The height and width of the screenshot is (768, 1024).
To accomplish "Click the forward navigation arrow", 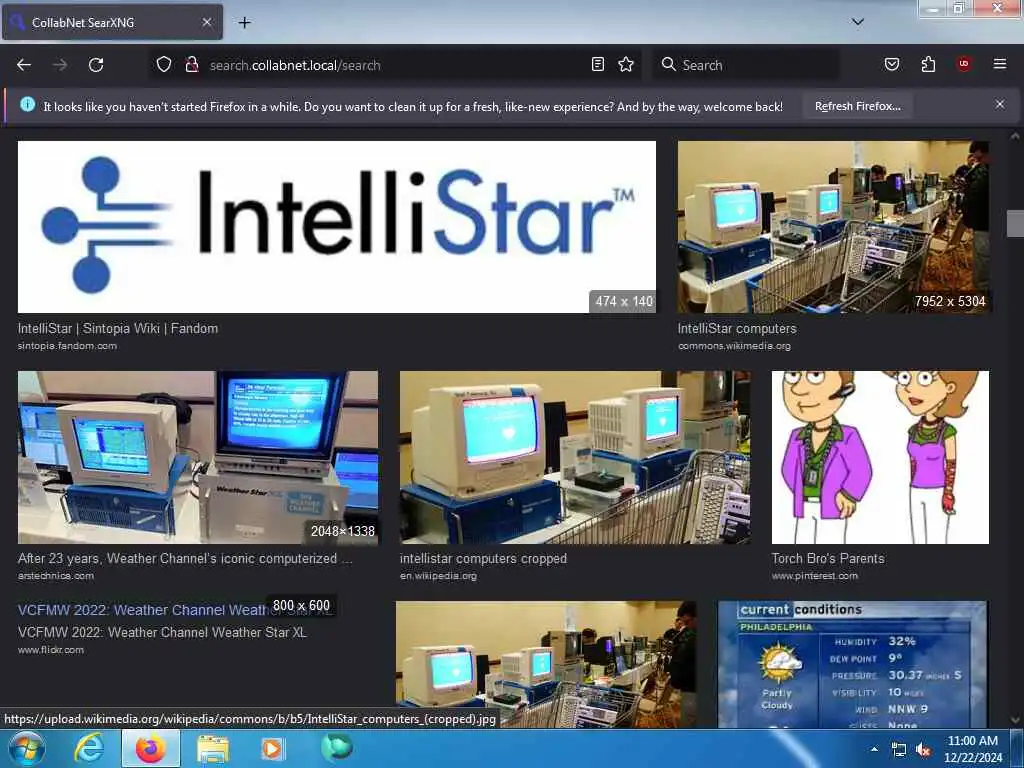I will 60,65.
